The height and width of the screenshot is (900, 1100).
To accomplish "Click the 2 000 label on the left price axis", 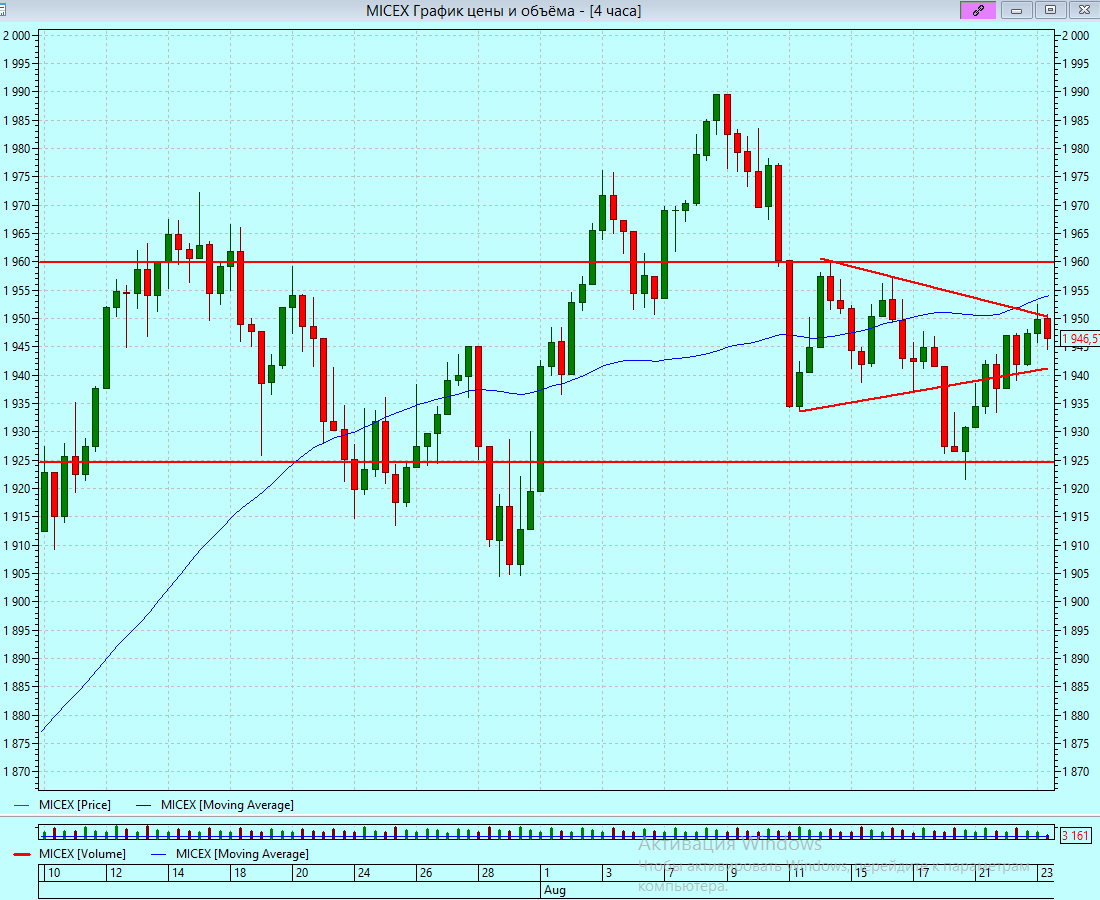I will pyautogui.click(x=17, y=36).
